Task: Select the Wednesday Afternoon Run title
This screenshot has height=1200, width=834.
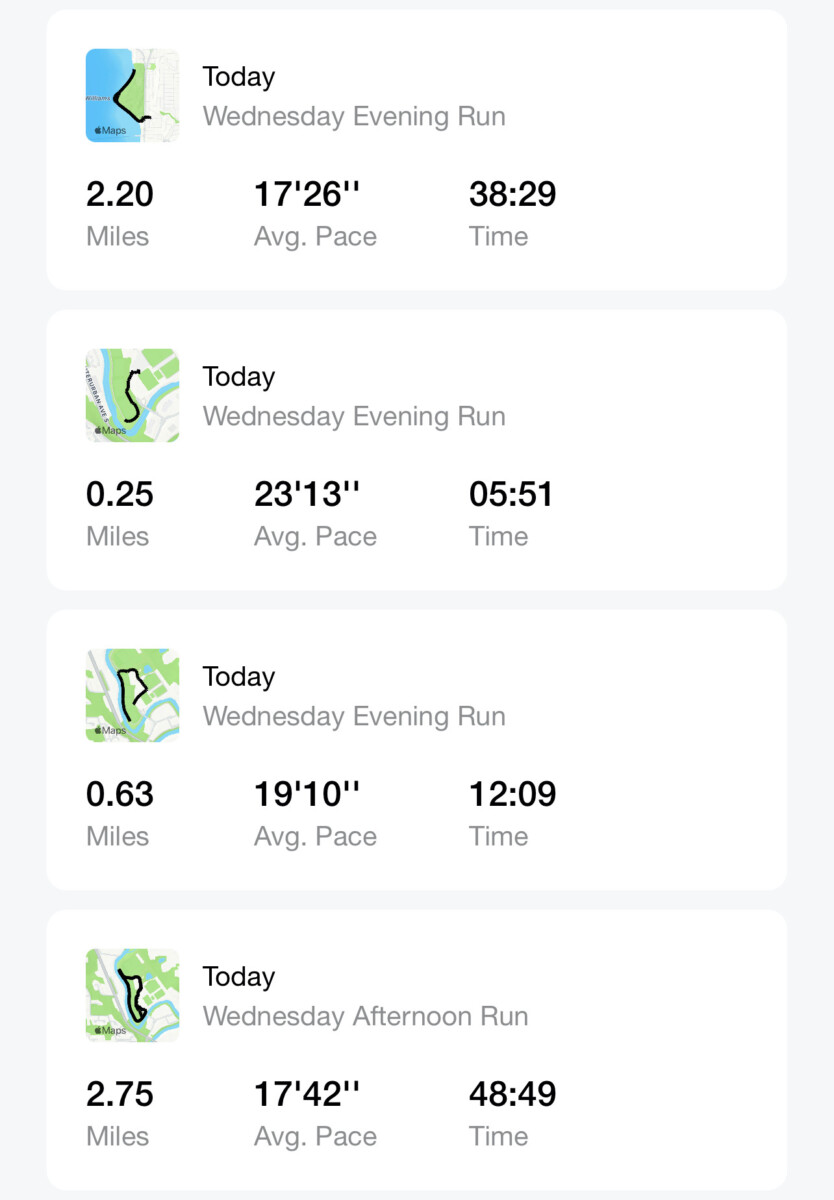Action: [366, 1017]
